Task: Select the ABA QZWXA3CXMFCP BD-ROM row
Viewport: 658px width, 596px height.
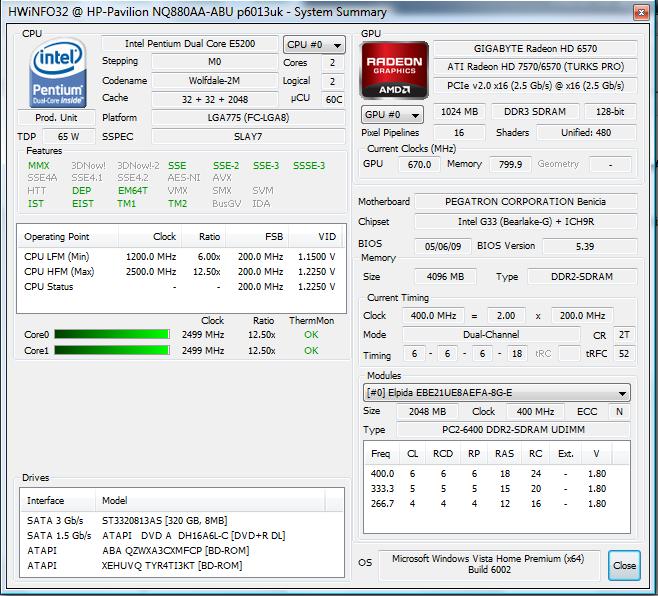Action: coord(182,550)
